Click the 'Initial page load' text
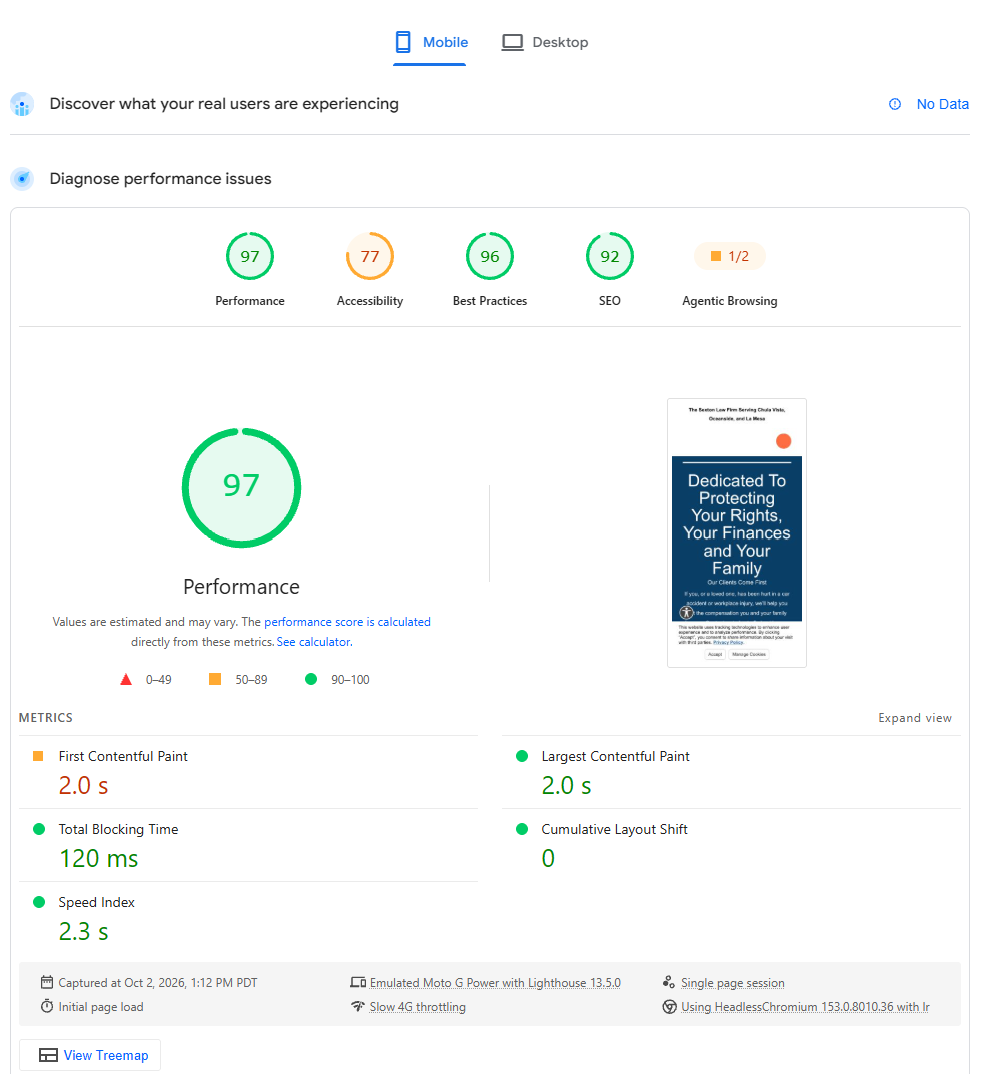 pos(101,1007)
